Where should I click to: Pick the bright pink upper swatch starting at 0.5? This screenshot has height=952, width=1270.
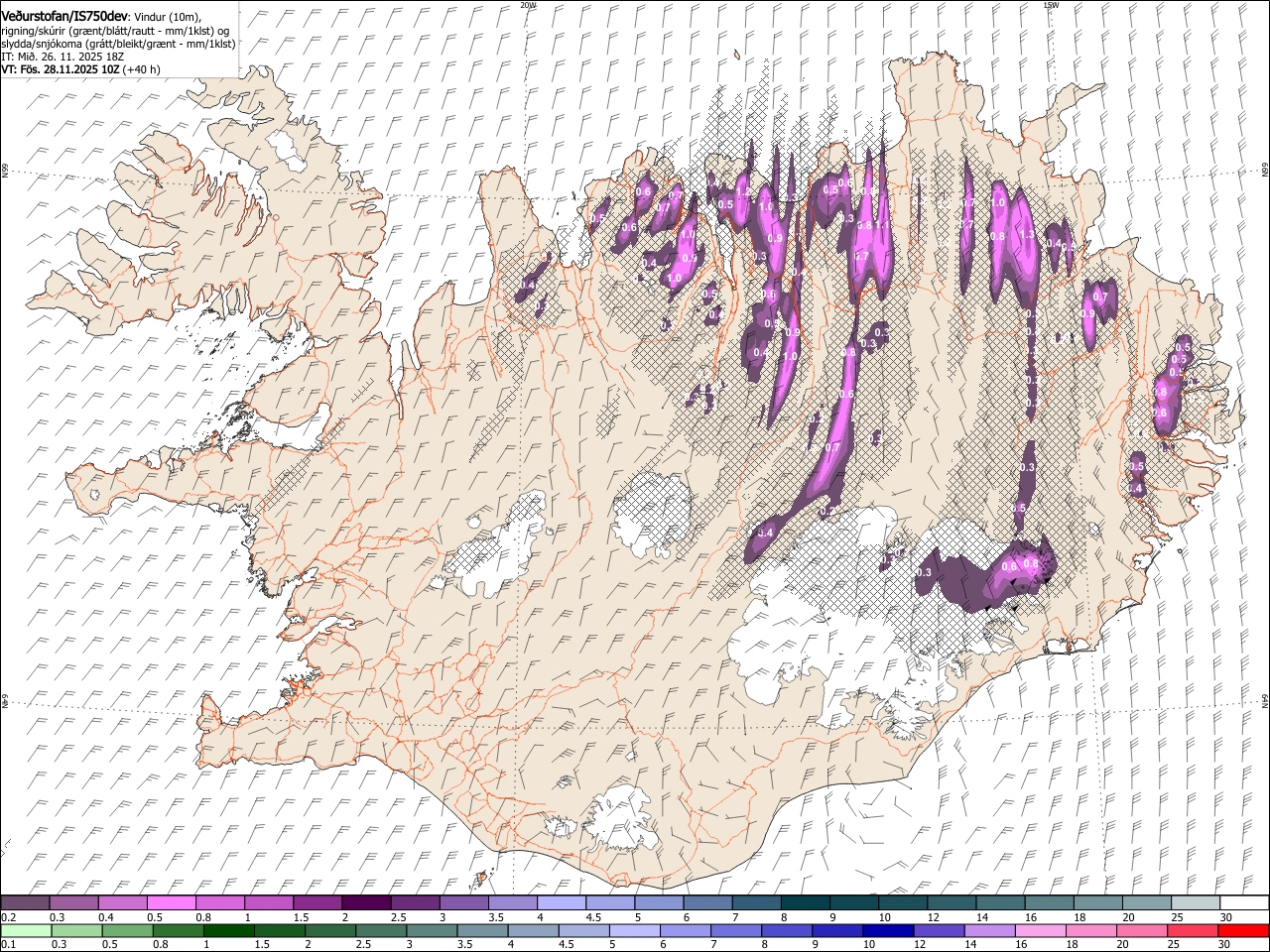coord(171,902)
